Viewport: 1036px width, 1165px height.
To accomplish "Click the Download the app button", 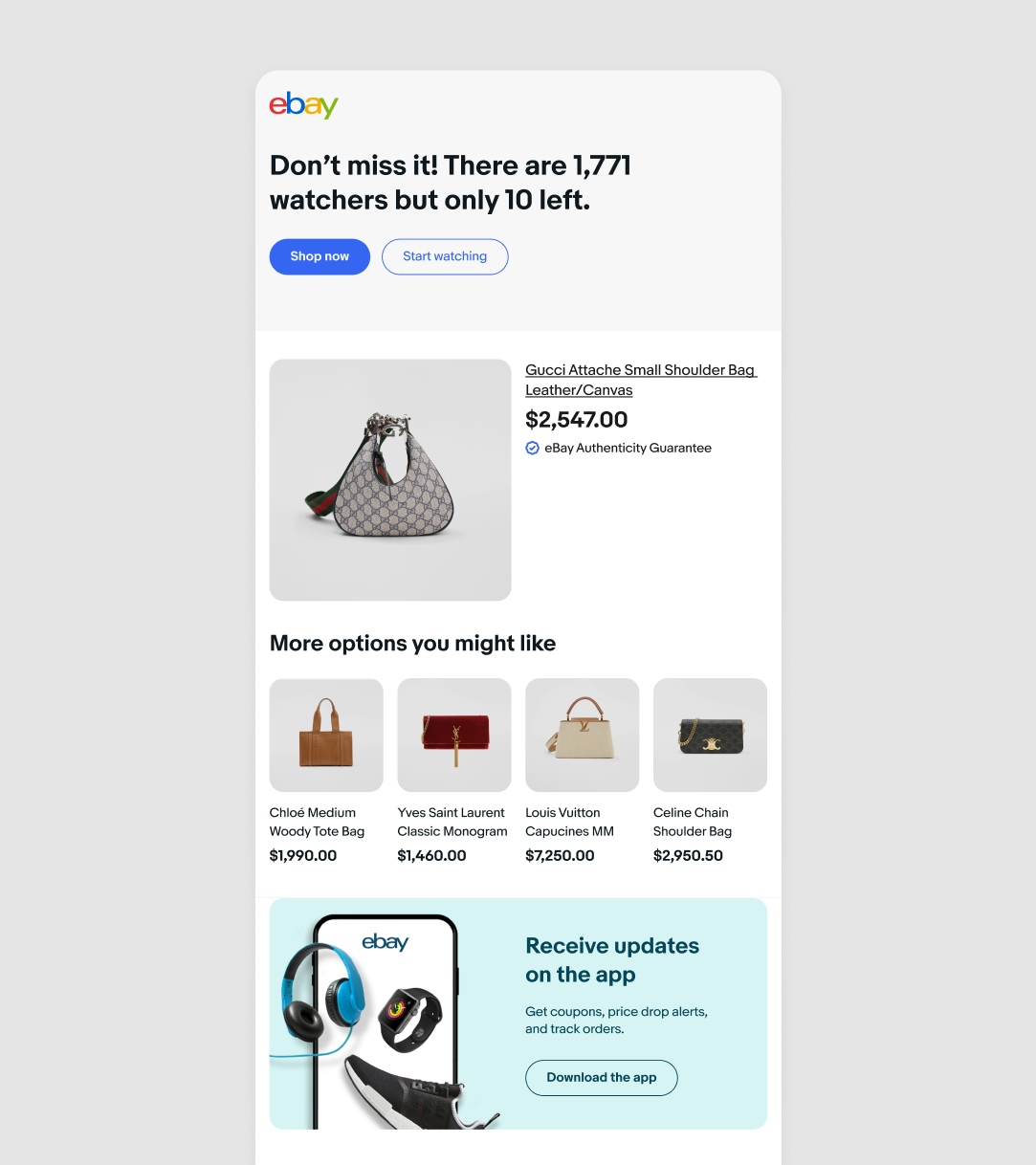I will click(602, 1077).
